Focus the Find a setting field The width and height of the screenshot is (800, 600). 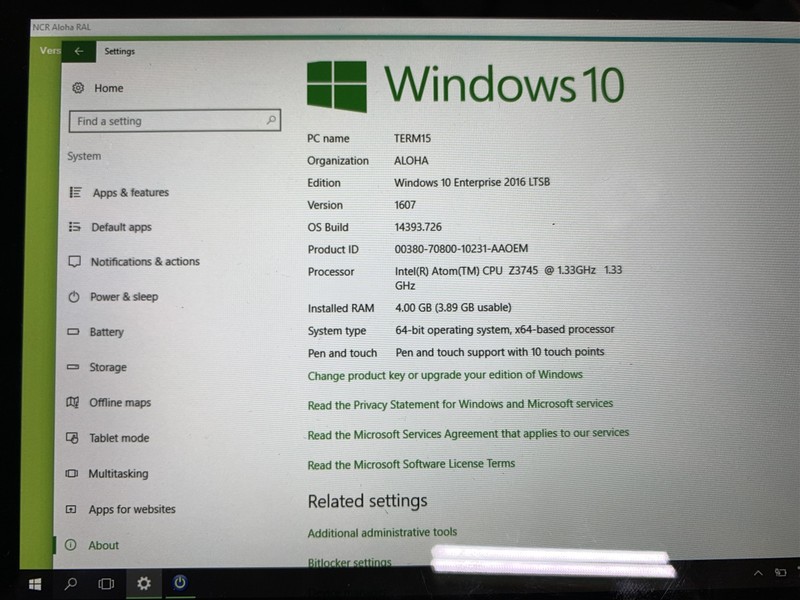[x=174, y=120]
